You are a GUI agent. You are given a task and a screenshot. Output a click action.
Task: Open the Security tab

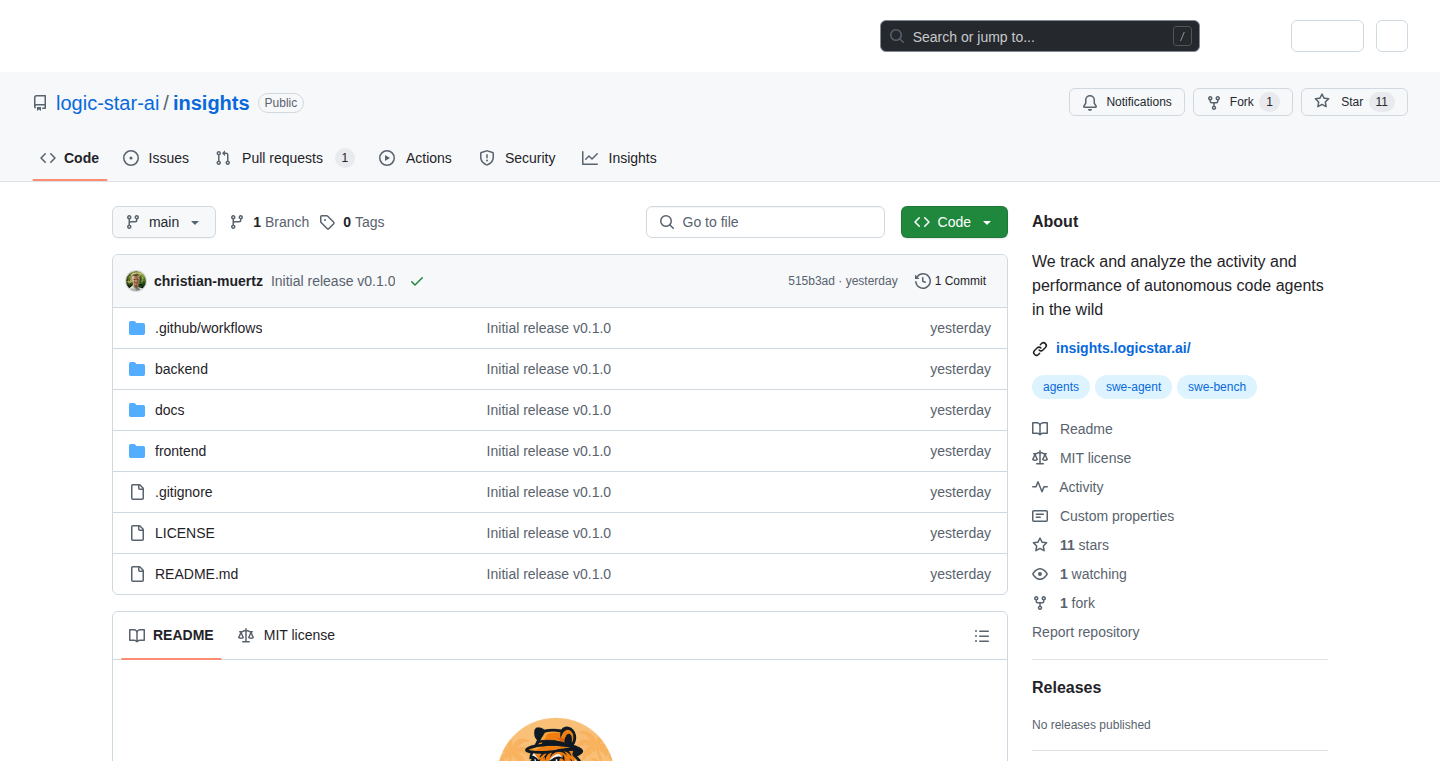[517, 158]
